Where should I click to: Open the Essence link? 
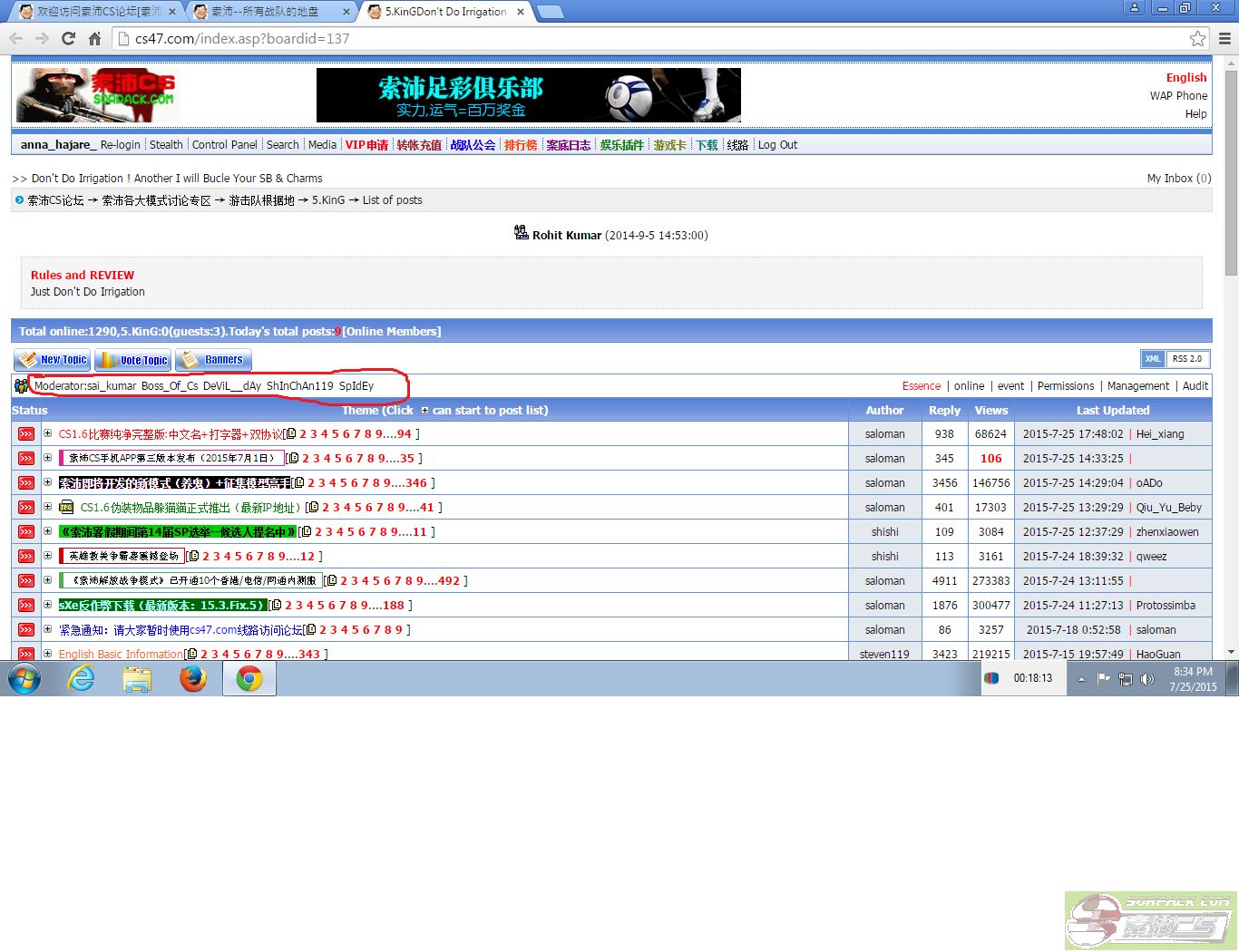coord(922,386)
